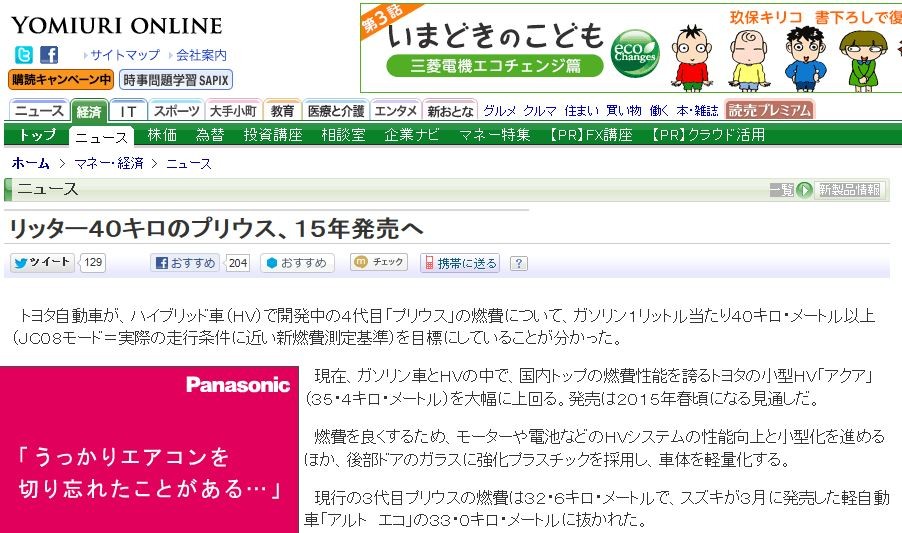Click the Facebook count 204
The width and height of the screenshot is (902, 533).
[238, 263]
